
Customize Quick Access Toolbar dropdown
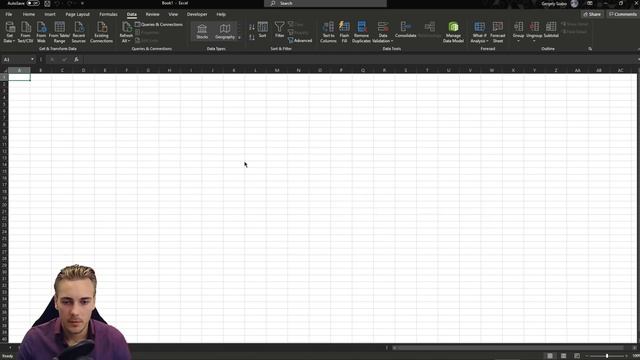click(82, 3)
